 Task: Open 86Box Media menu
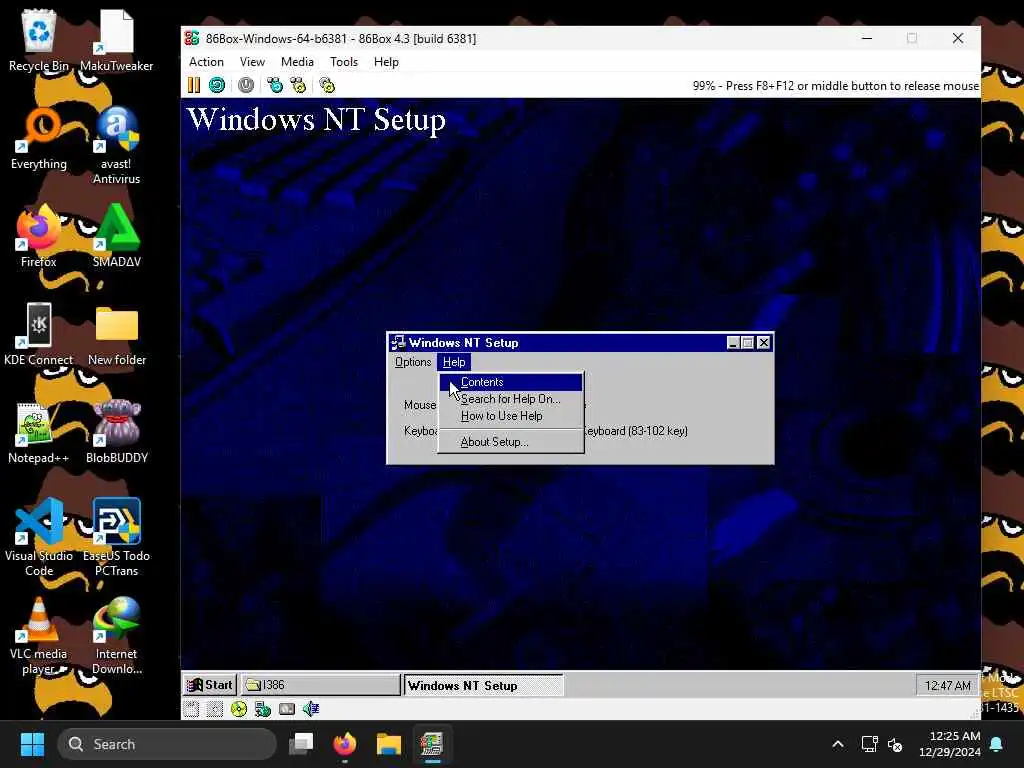click(x=297, y=62)
